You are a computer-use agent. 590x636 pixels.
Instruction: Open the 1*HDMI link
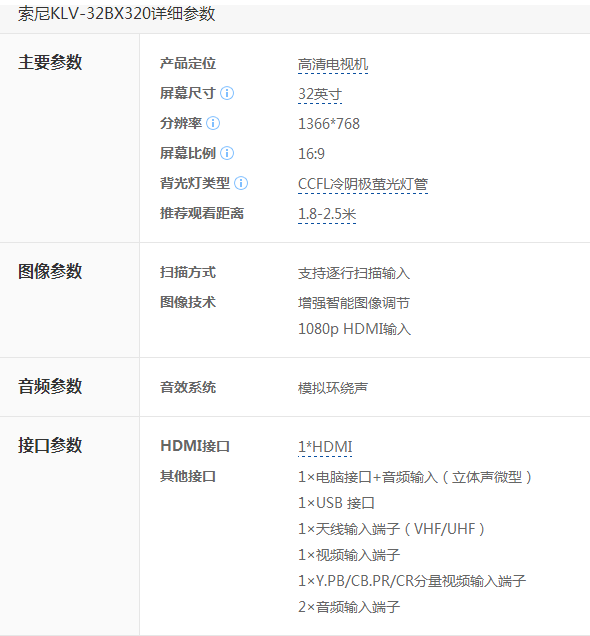pos(325,447)
